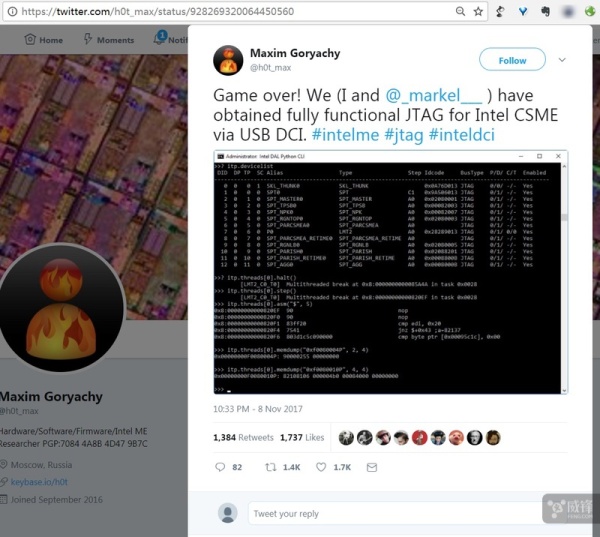Click the zoom magnifier icon in the address bar
The height and width of the screenshot is (537, 600).
[x=461, y=11]
